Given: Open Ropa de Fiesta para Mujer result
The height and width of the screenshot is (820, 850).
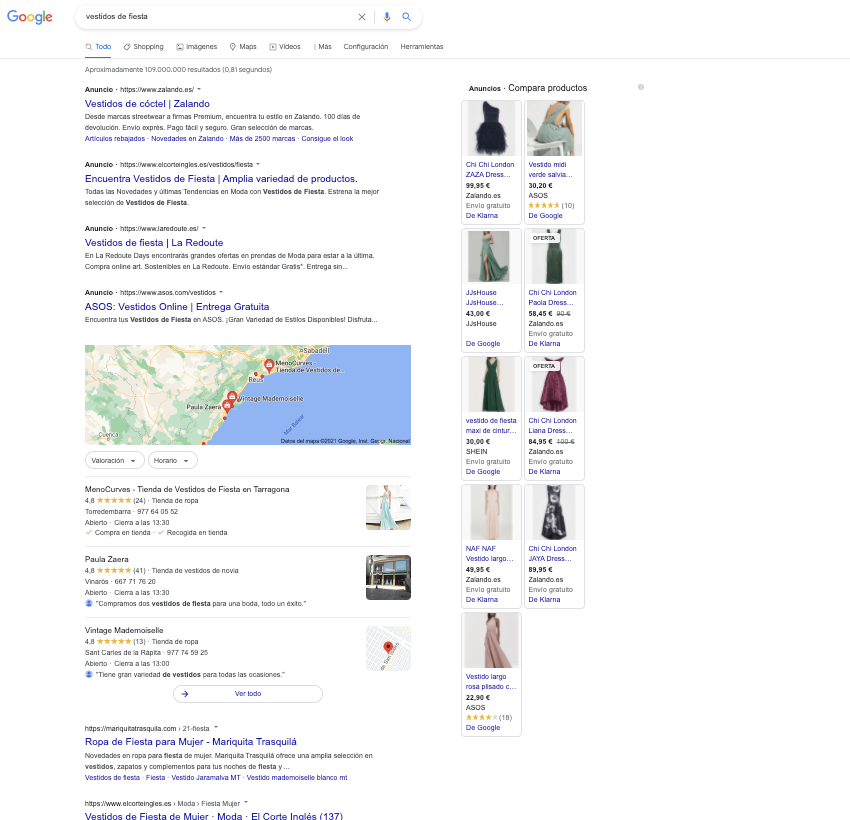Looking at the screenshot, I should pos(190,742).
